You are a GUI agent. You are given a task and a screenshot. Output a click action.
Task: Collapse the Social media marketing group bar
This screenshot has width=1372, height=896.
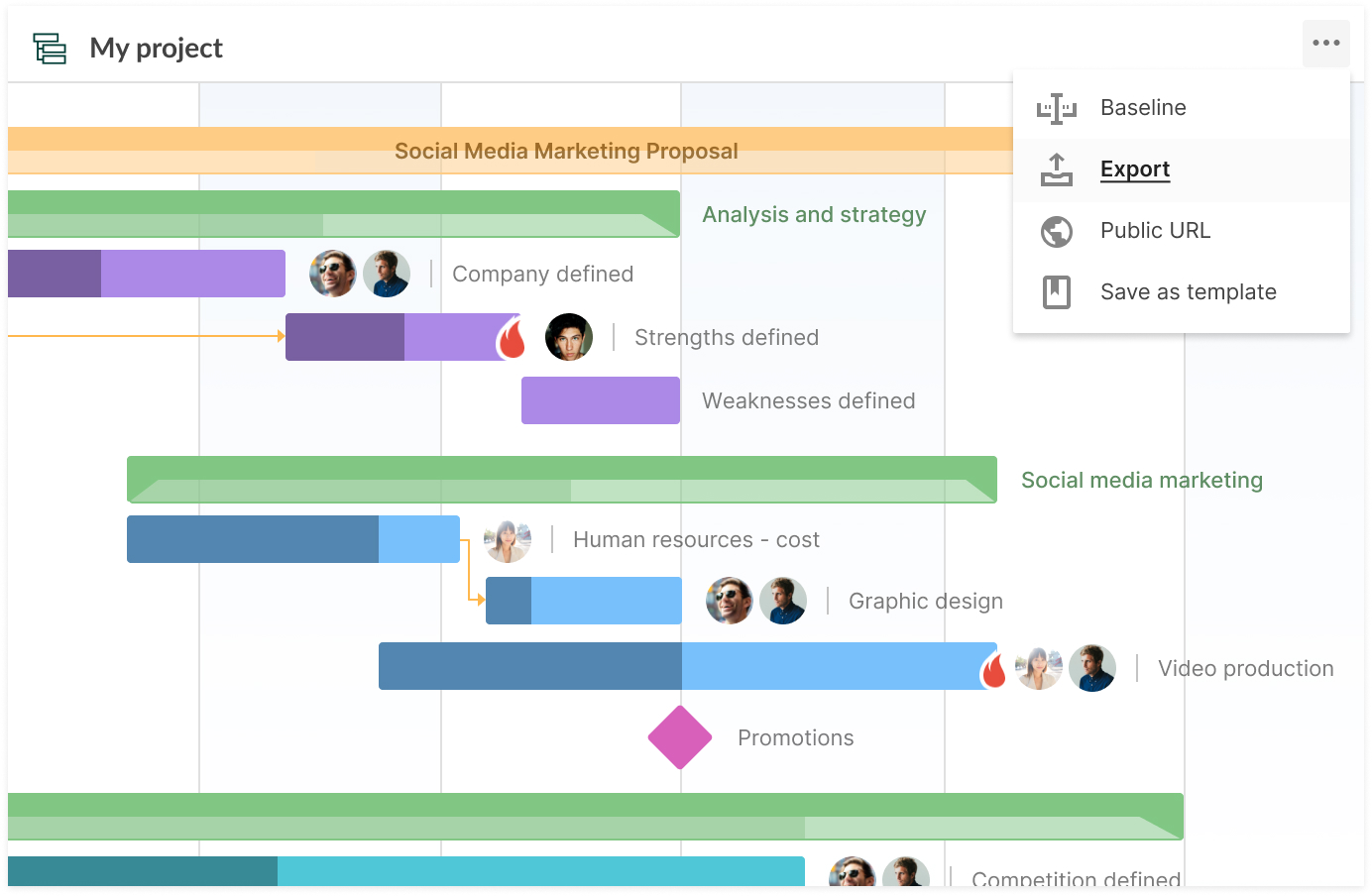pos(561,479)
